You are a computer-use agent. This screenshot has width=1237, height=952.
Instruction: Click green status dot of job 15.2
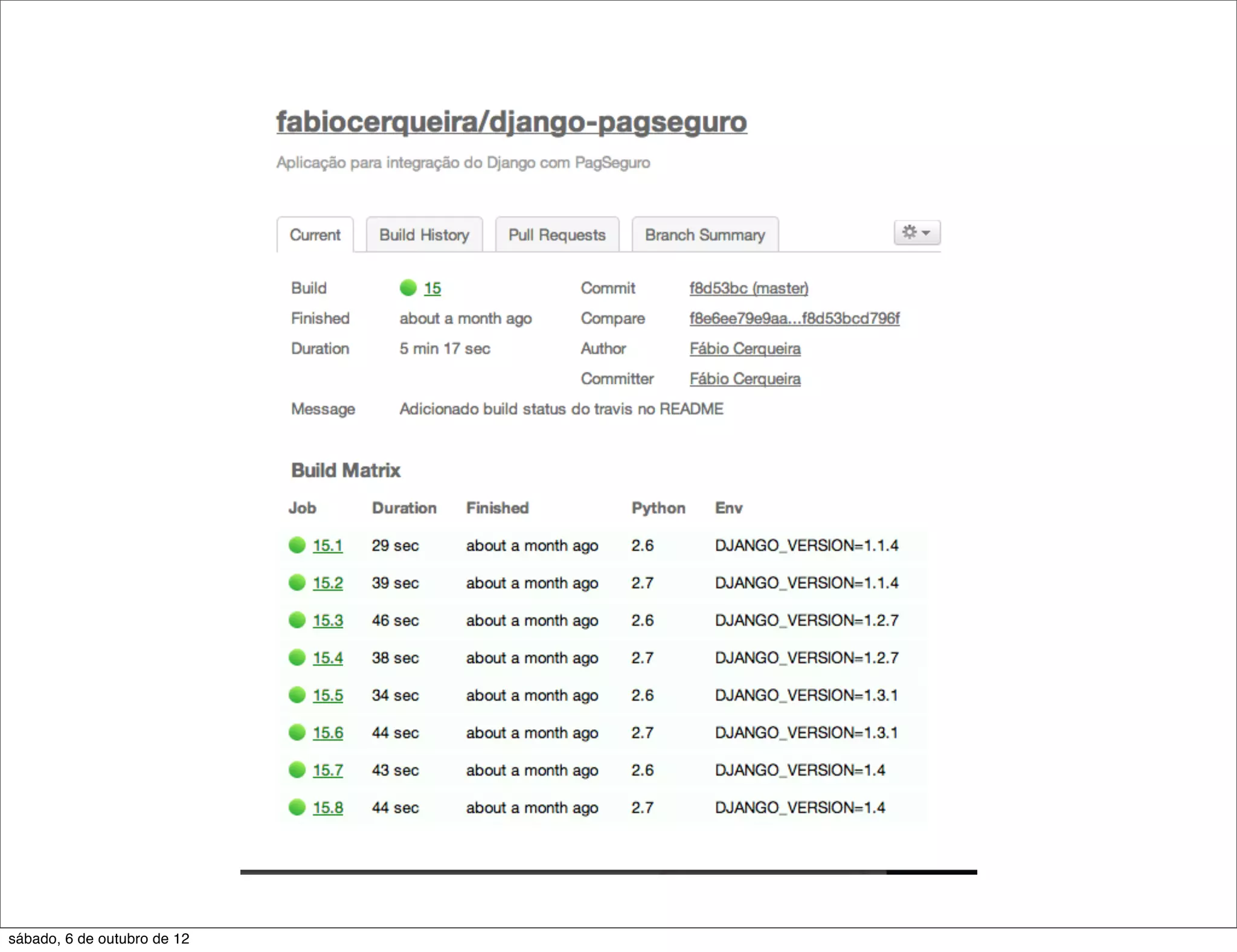click(x=297, y=582)
